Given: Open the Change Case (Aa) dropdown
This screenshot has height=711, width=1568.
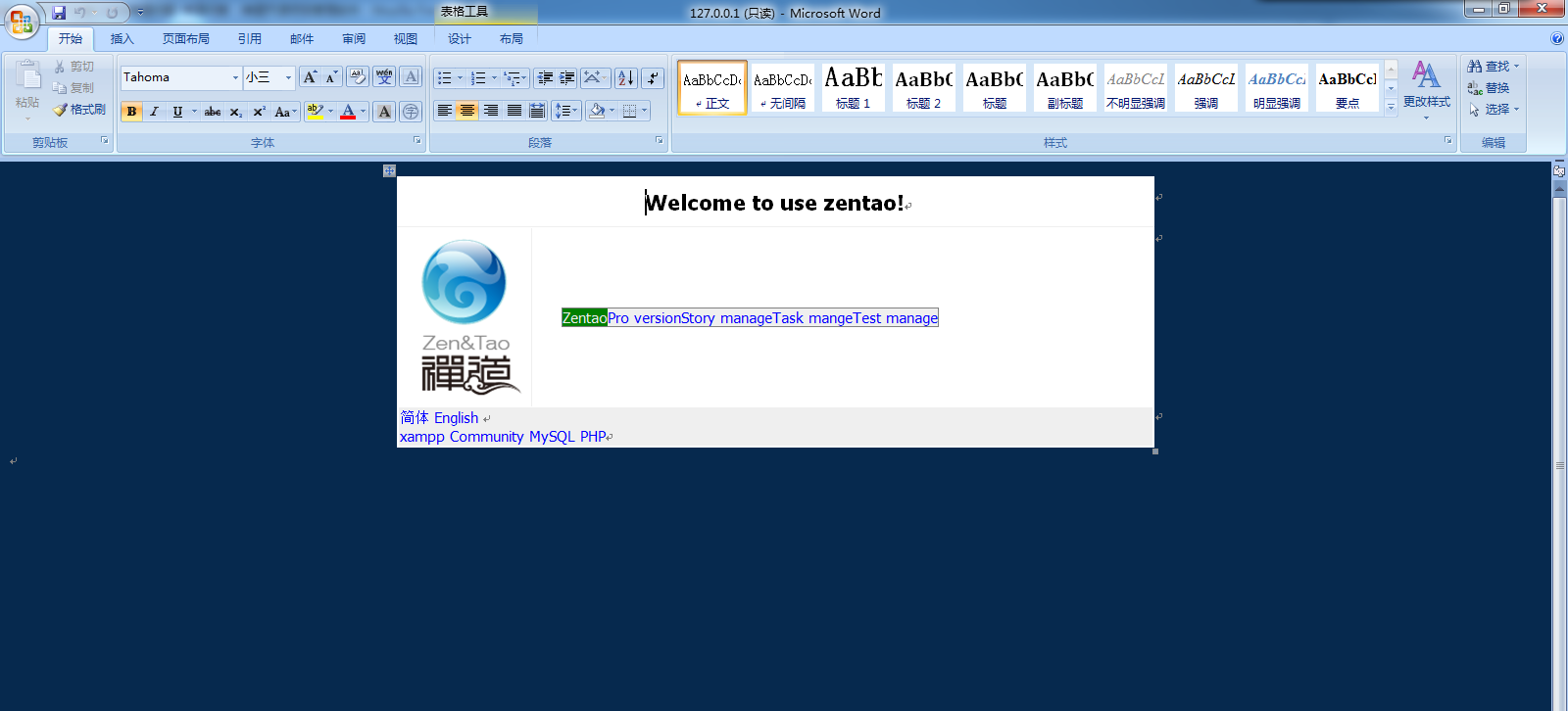Looking at the screenshot, I should point(285,112).
